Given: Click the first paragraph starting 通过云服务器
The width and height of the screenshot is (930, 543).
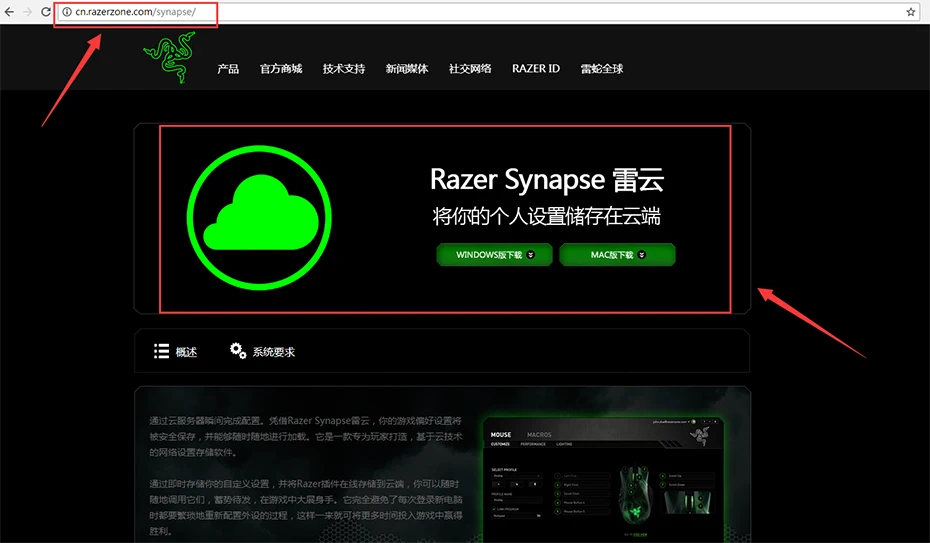Looking at the screenshot, I should pyautogui.click(x=305, y=436).
